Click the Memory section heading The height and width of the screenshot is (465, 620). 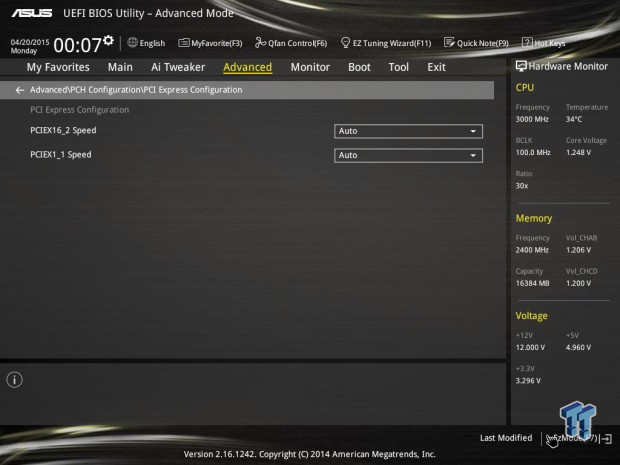[534, 219]
